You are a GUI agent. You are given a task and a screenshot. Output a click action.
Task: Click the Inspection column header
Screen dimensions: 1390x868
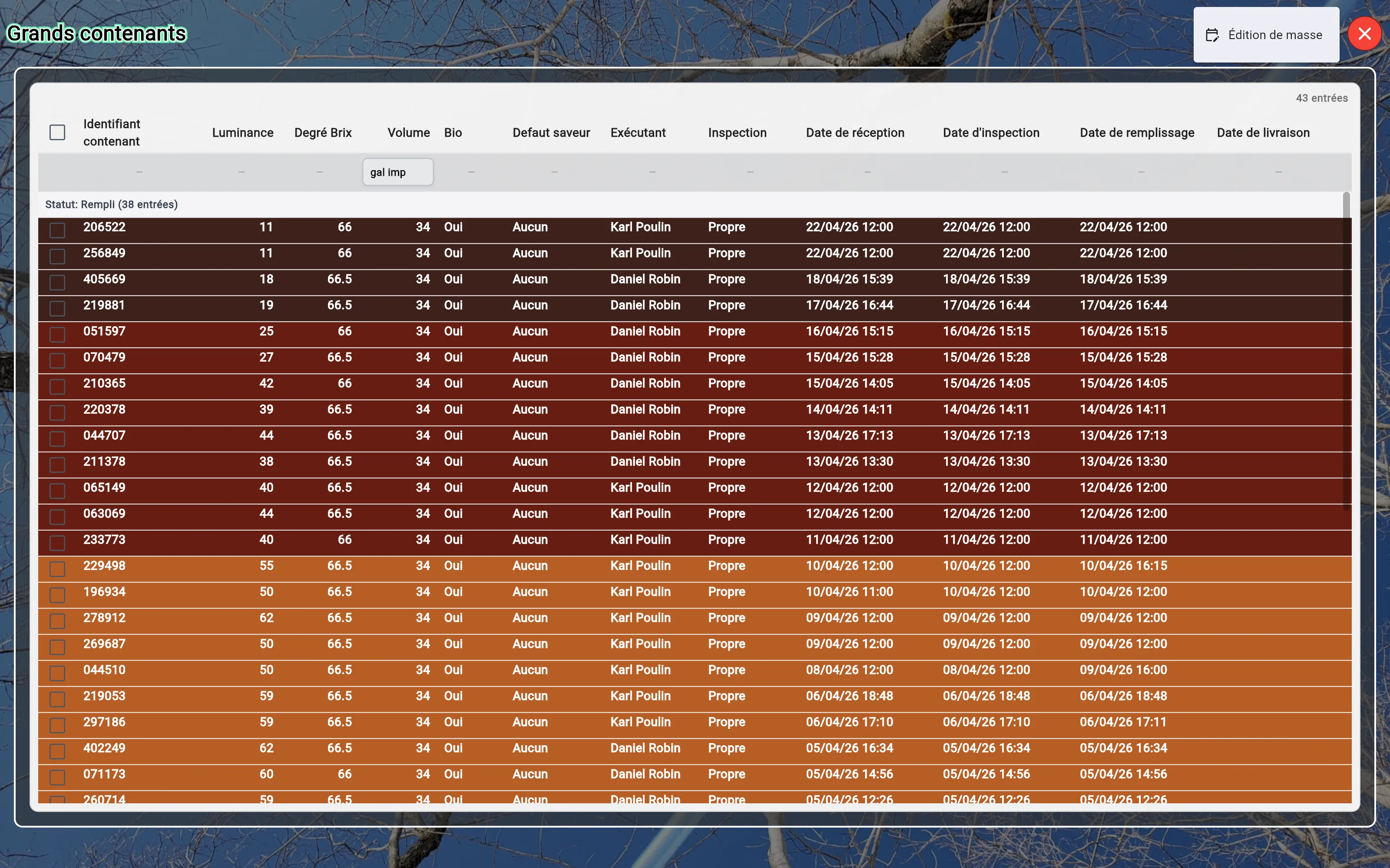pyautogui.click(x=737, y=132)
